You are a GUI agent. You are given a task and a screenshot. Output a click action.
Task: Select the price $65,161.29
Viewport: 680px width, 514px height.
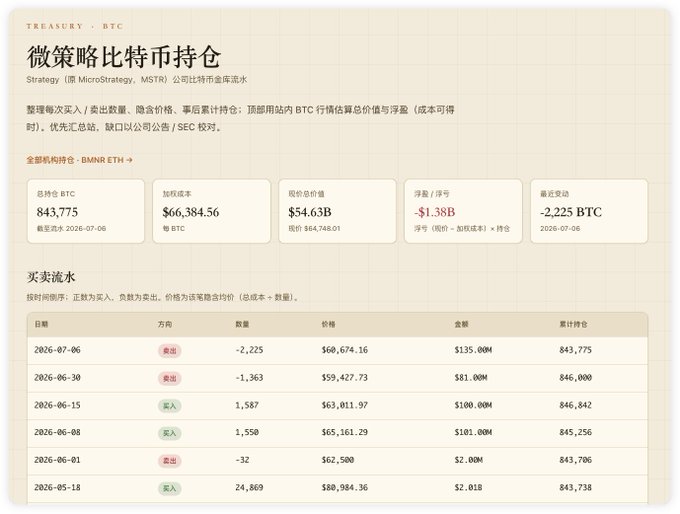345,432
